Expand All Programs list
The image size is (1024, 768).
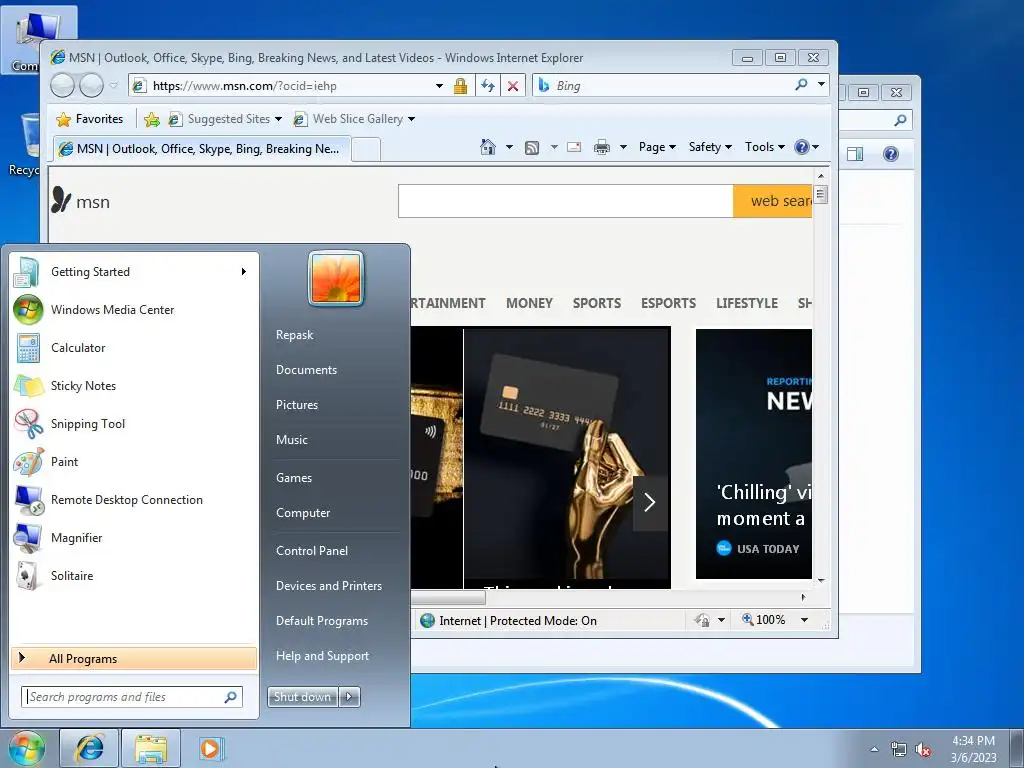134,658
